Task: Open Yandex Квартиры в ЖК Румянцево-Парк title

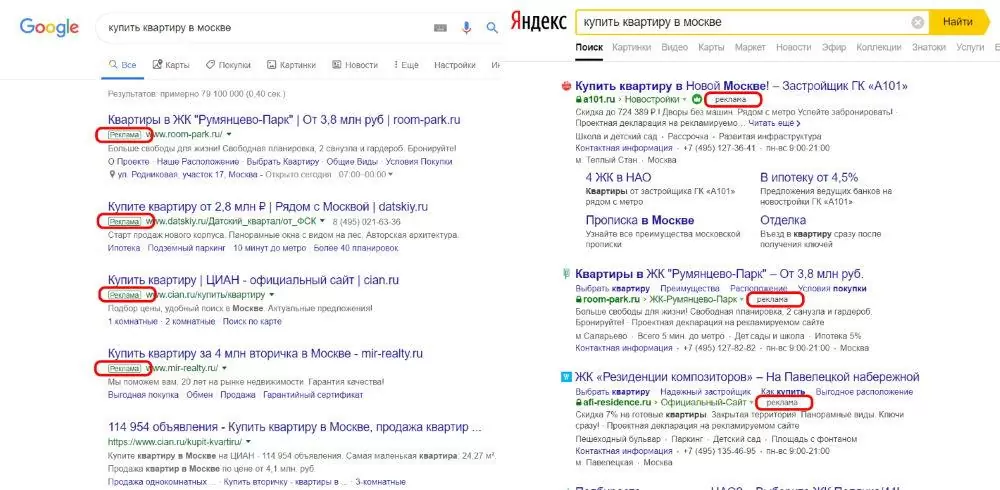Action: 719,274
